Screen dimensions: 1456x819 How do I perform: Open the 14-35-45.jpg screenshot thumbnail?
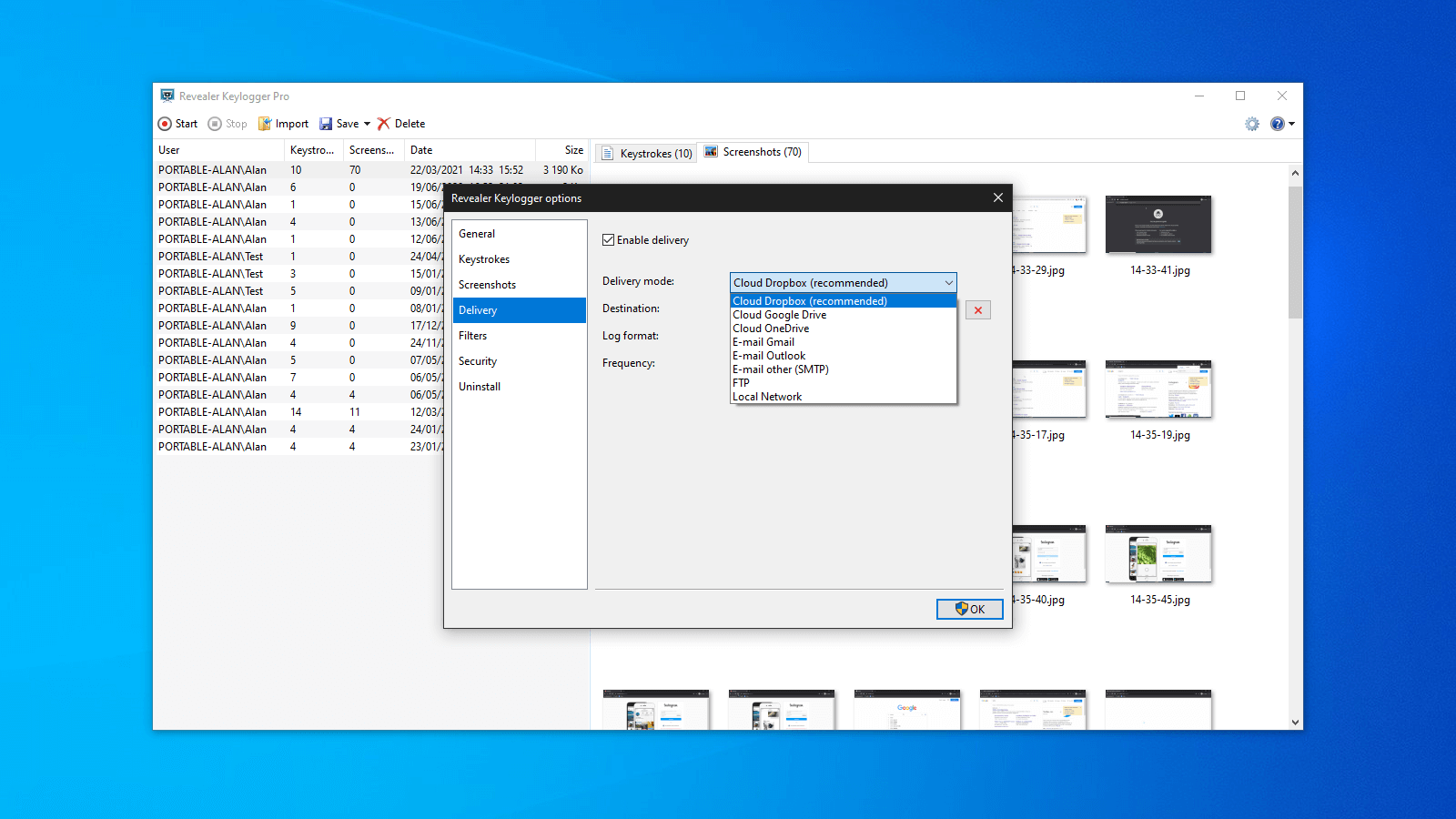click(x=1158, y=554)
